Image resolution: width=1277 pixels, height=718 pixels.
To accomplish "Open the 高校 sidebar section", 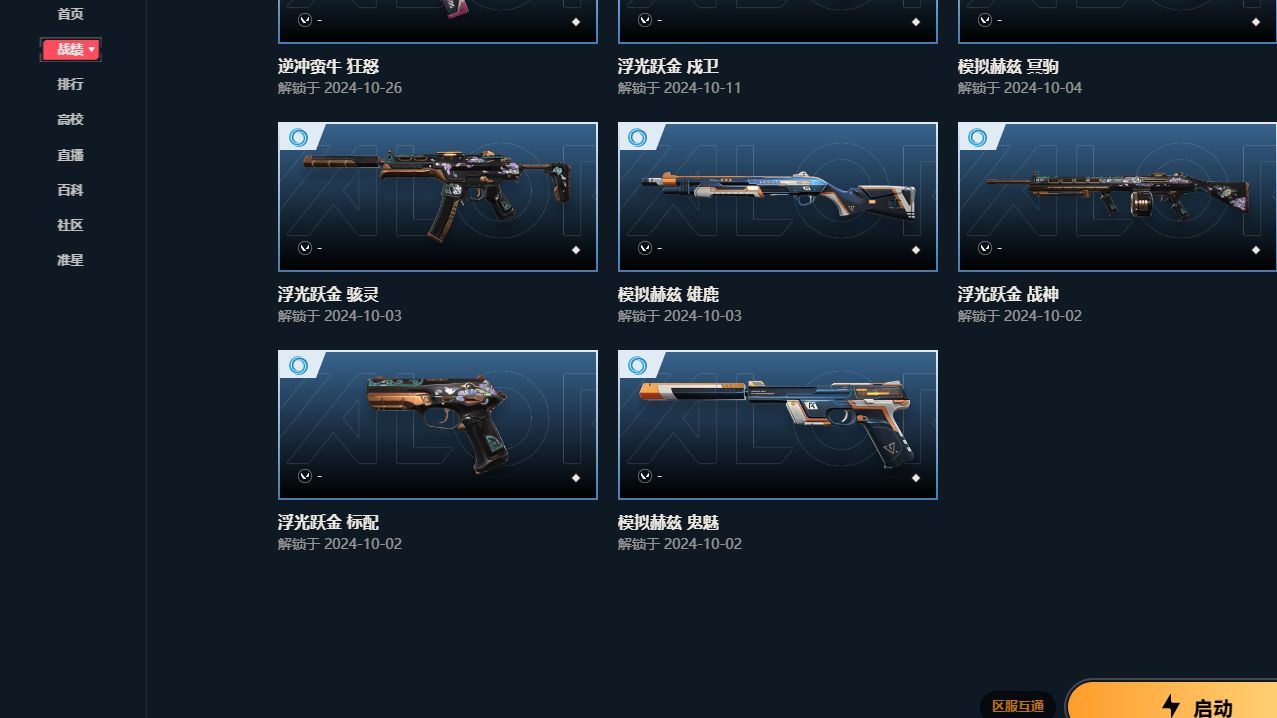I will tap(70, 119).
